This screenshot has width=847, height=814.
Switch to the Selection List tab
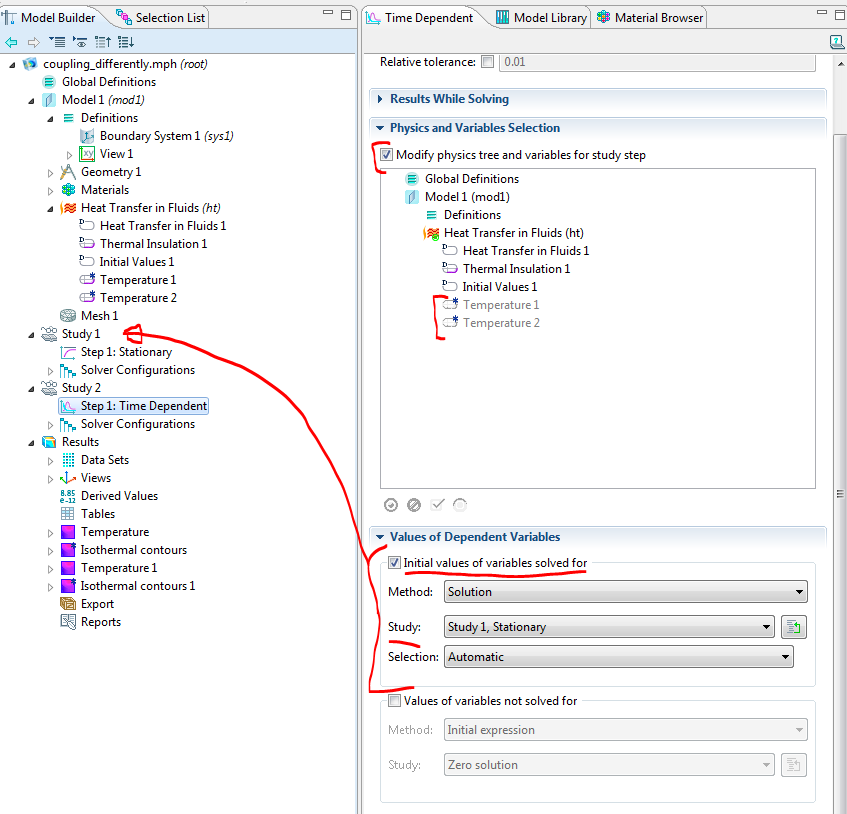coord(170,17)
